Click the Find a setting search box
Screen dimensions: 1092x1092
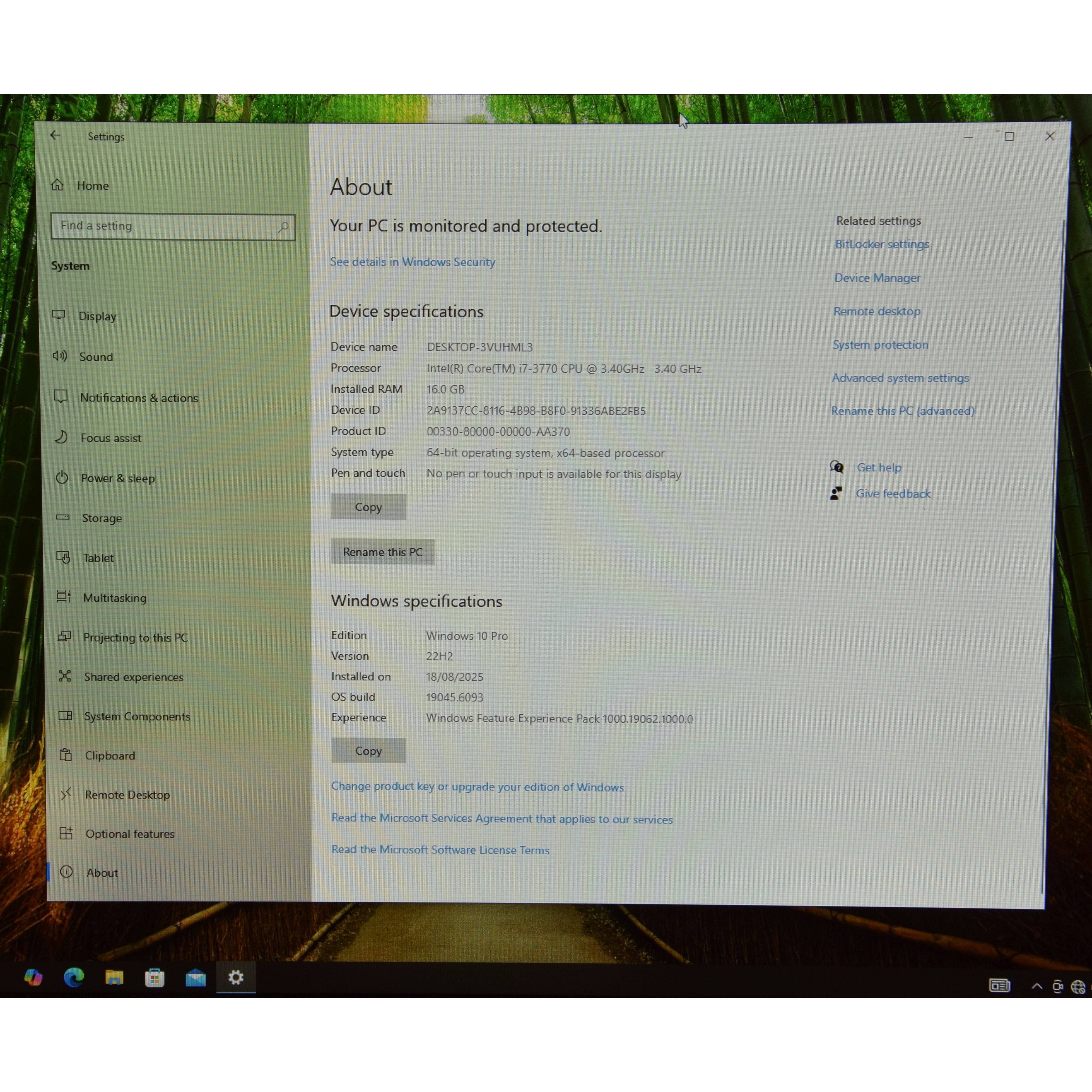click(173, 227)
